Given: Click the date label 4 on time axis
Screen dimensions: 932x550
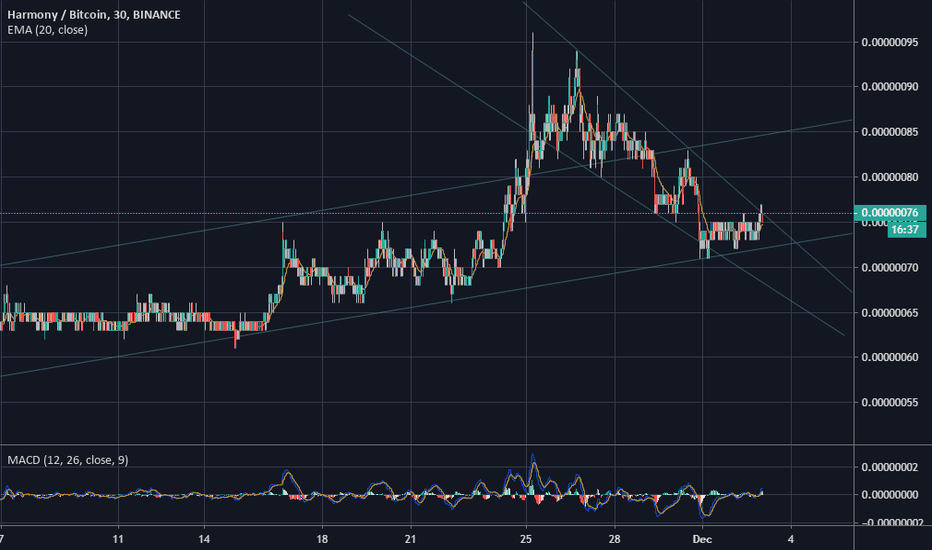Looking at the screenshot, I should (x=791, y=539).
